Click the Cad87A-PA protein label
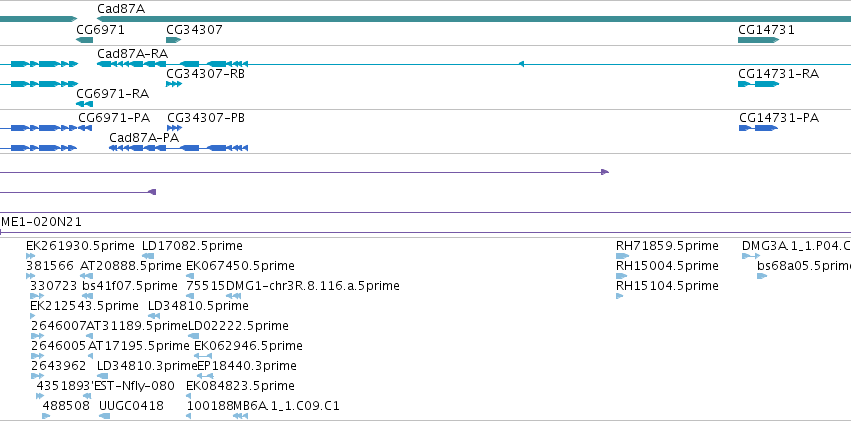This screenshot has height=421, width=851. pyautogui.click(x=144, y=138)
